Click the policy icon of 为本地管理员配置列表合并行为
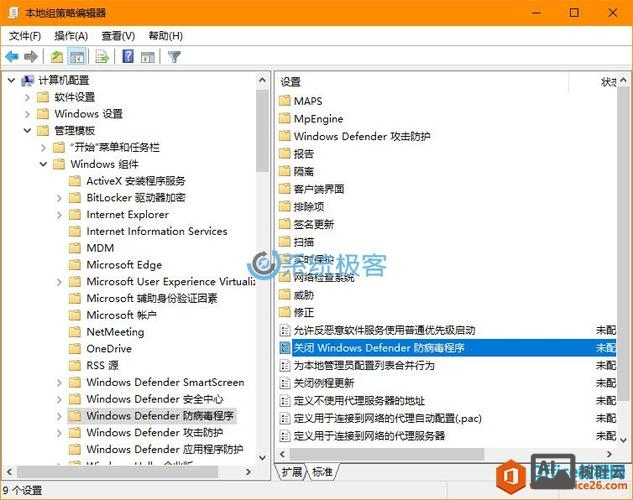 point(285,365)
